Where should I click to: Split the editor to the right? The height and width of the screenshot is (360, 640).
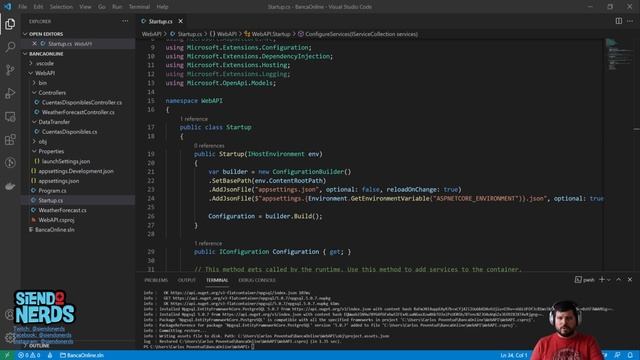click(x=619, y=21)
